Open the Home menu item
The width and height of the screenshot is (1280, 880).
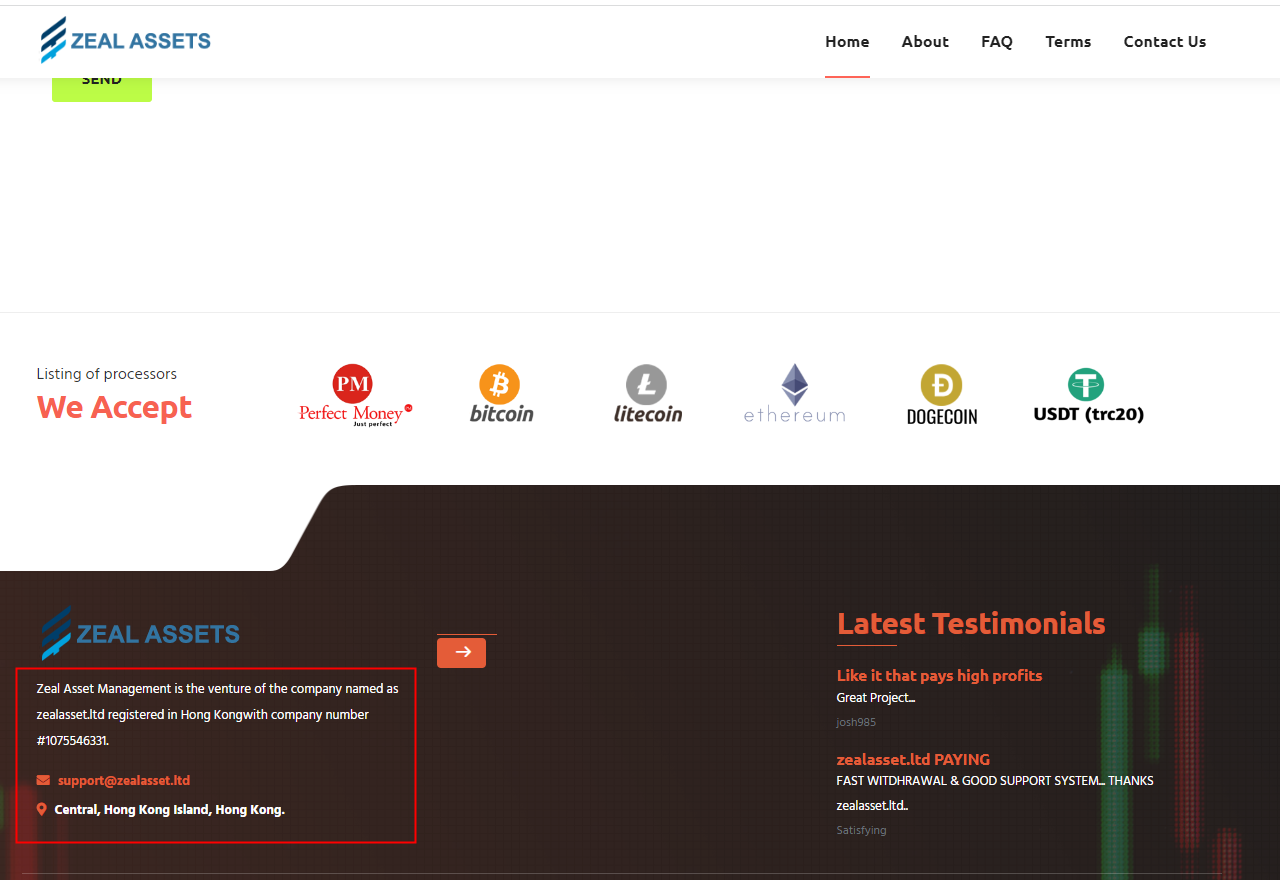[847, 42]
